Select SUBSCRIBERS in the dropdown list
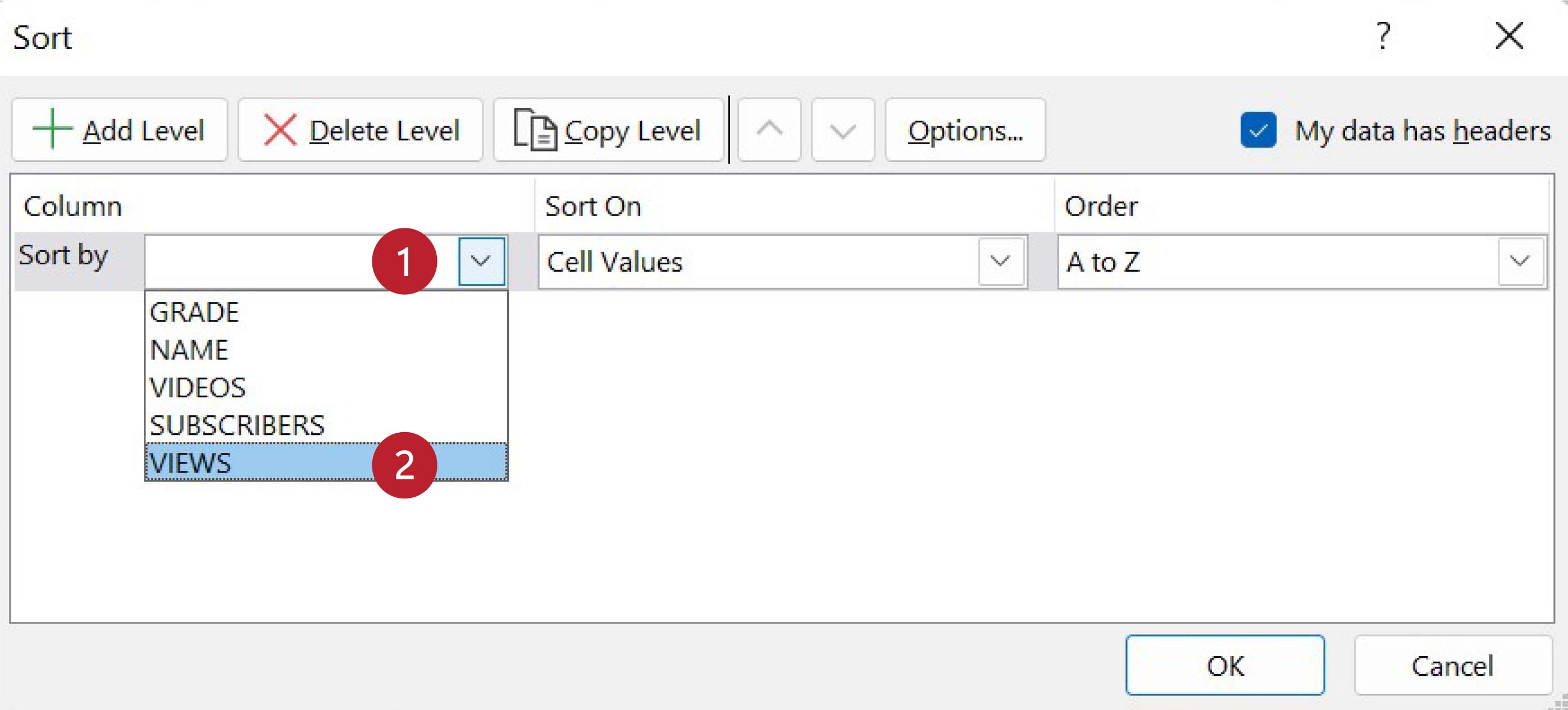 click(238, 425)
